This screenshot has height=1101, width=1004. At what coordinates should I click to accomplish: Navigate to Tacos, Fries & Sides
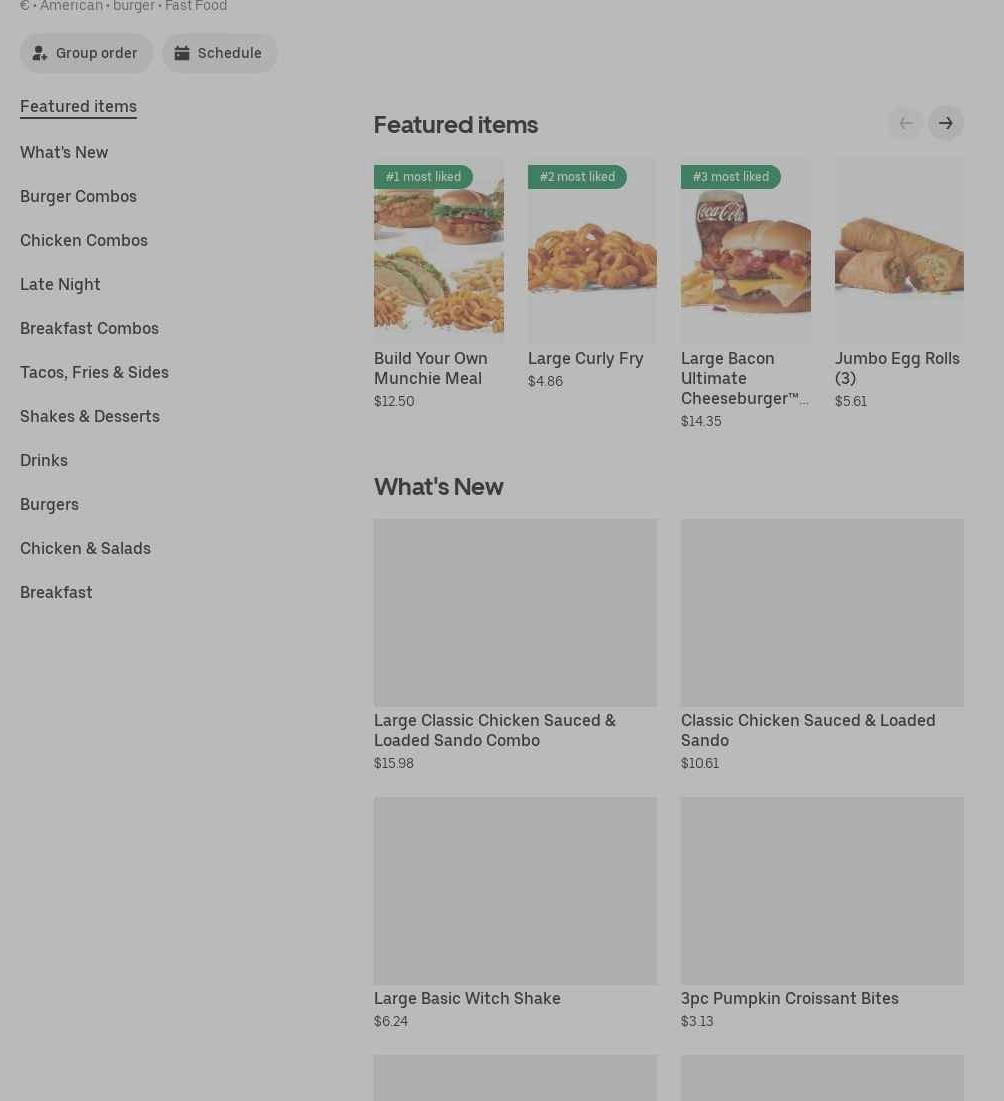pyautogui.click(x=94, y=372)
